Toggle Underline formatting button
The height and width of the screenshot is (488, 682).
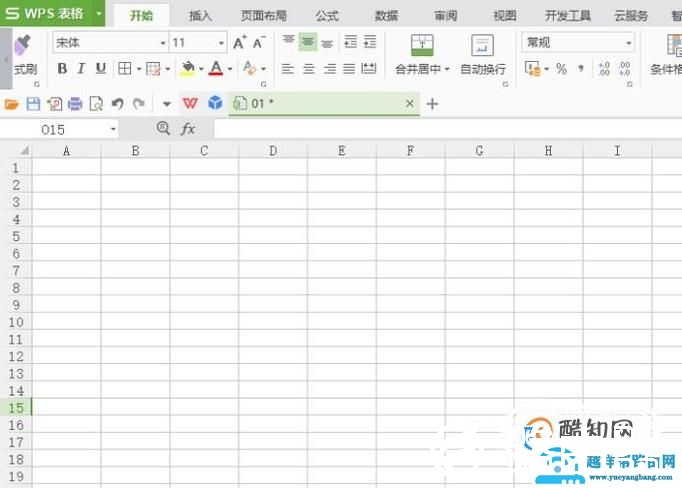[x=100, y=68]
